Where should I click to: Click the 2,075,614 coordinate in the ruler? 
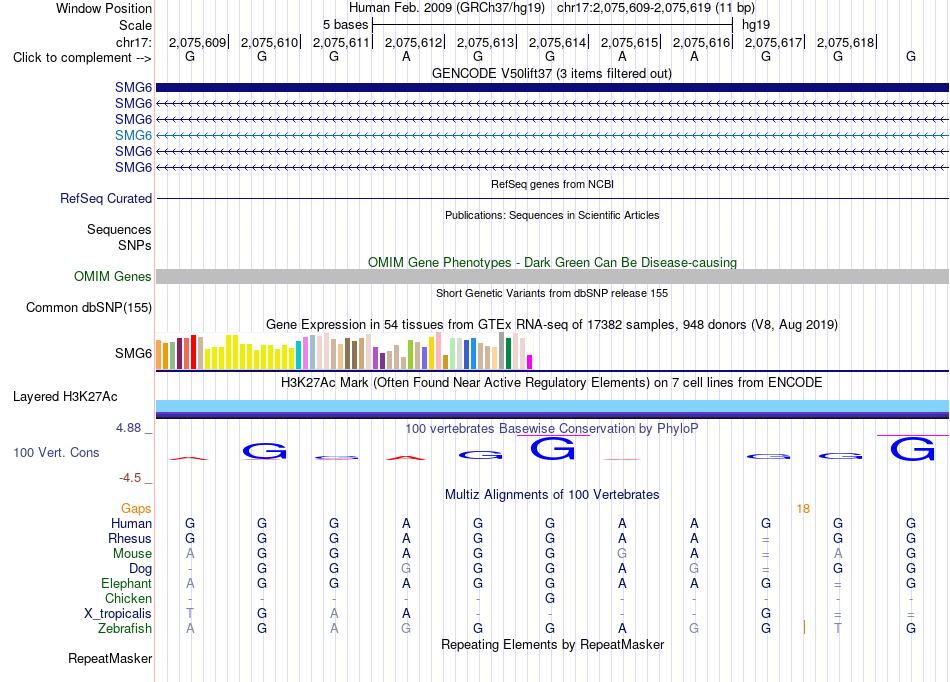(x=557, y=42)
